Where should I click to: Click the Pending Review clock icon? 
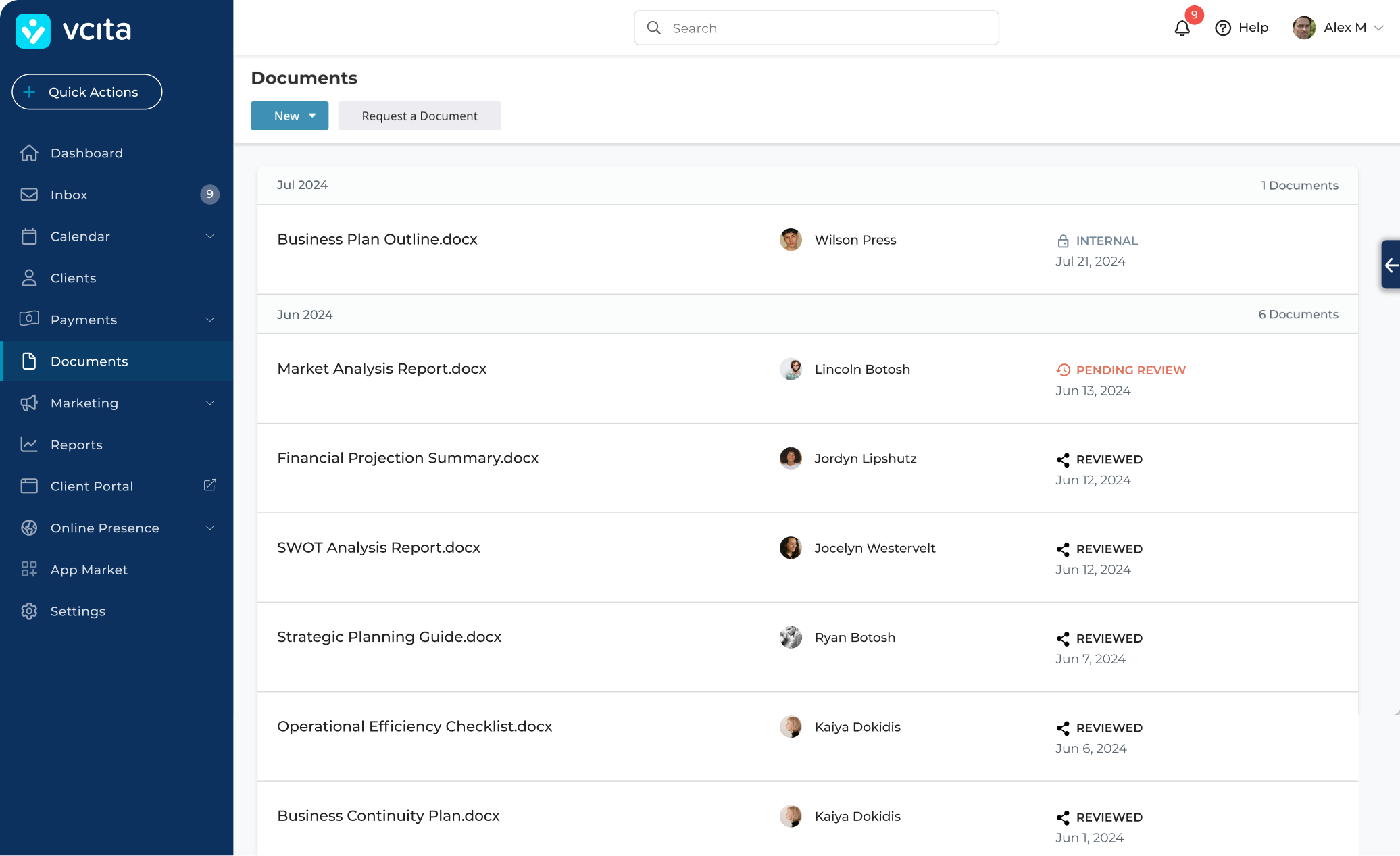click(1063, 370)
